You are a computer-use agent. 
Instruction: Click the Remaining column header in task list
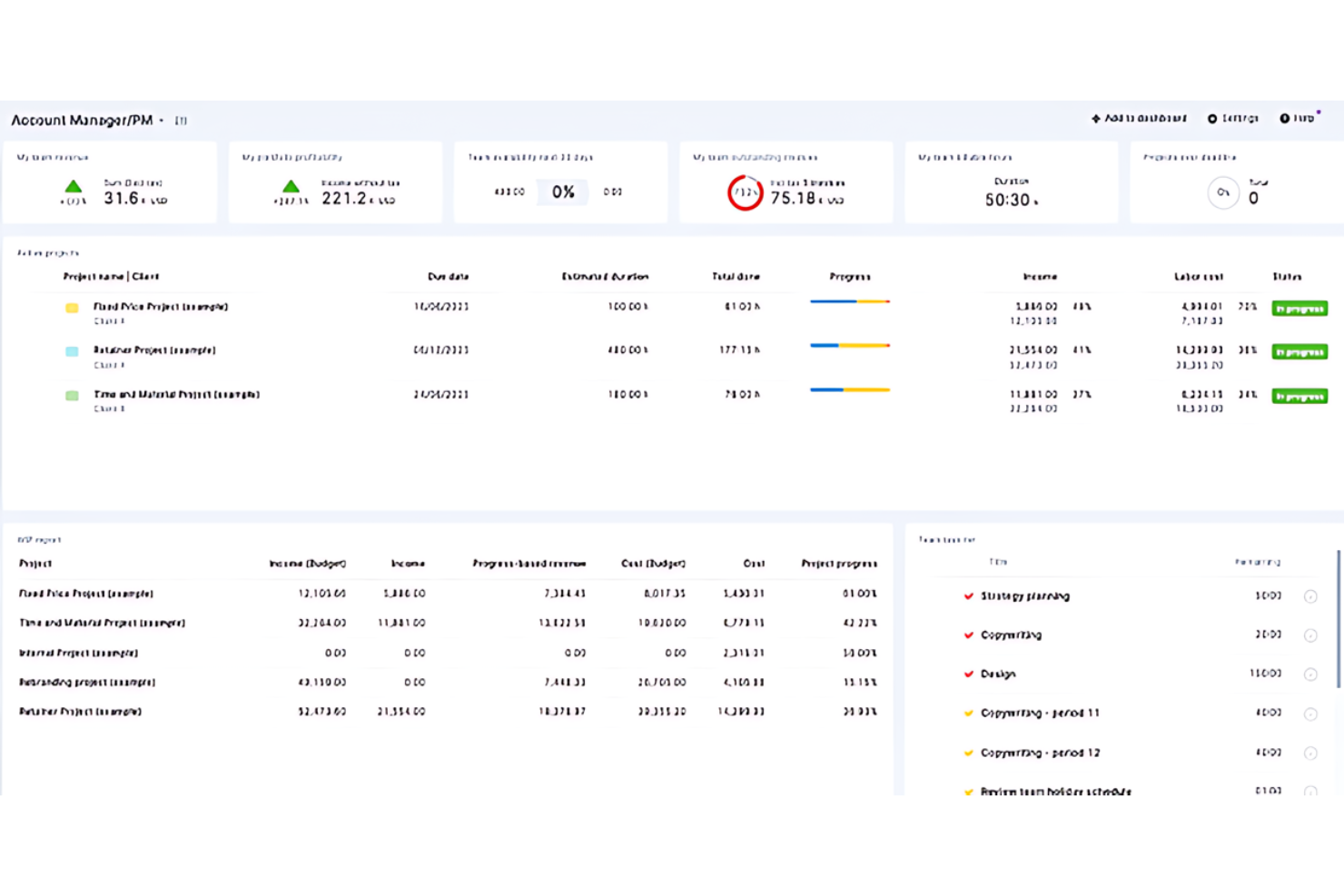(1258, 563)
